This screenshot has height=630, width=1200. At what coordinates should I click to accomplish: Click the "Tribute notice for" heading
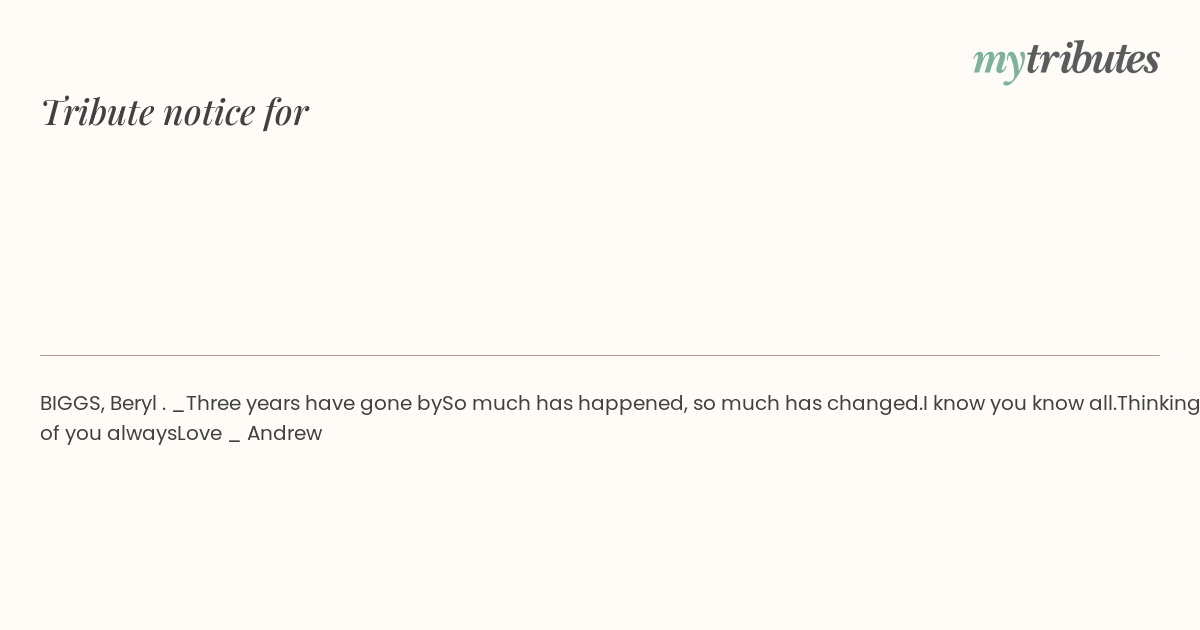(x=175, y=111)
